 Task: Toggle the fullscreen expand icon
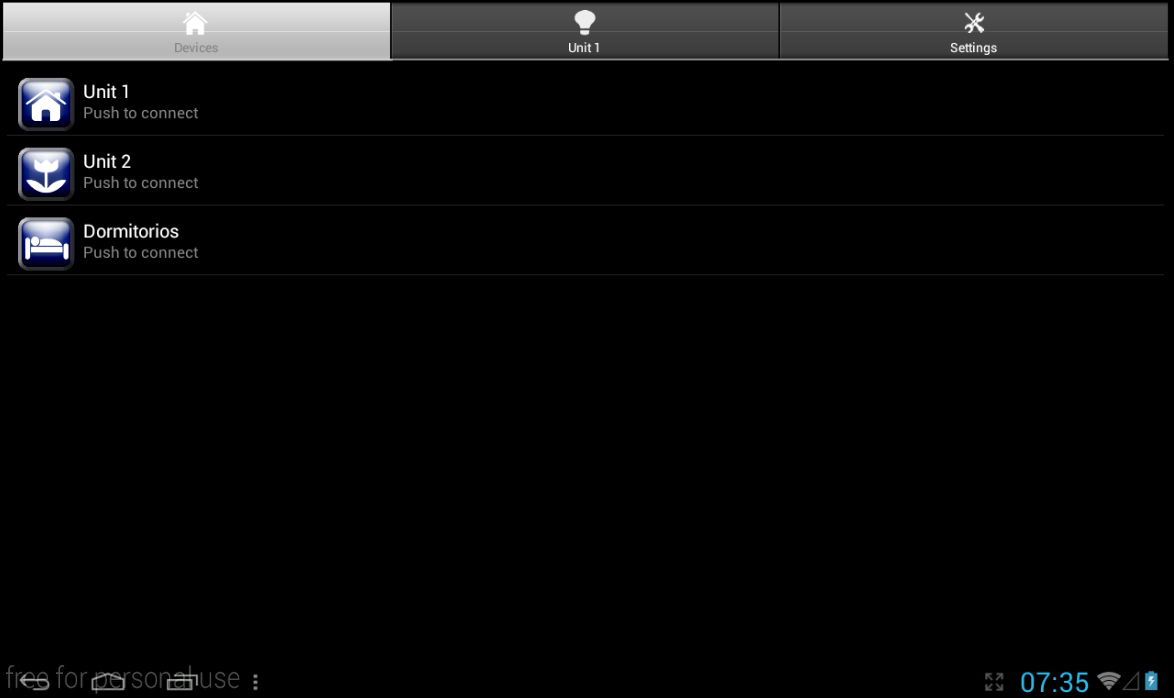[994, 682]
